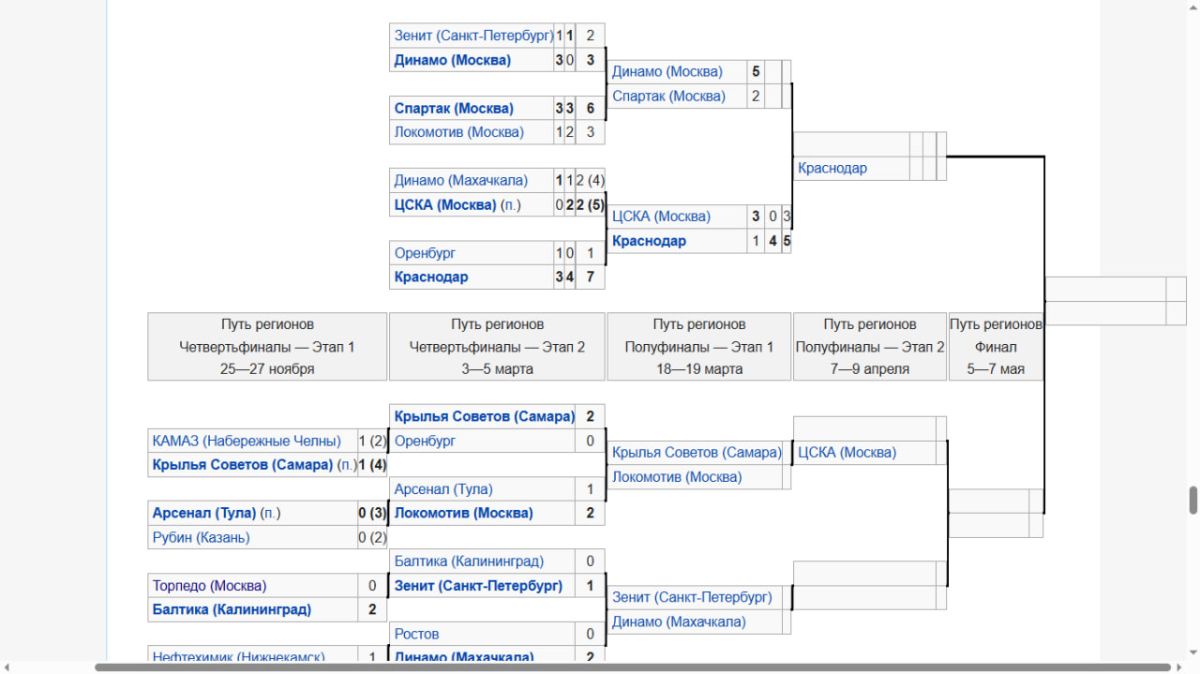Open the topmost Зенит (Санкт-Петербург) link
This screenshot has width=1200, height=674.
pos(473,36)
